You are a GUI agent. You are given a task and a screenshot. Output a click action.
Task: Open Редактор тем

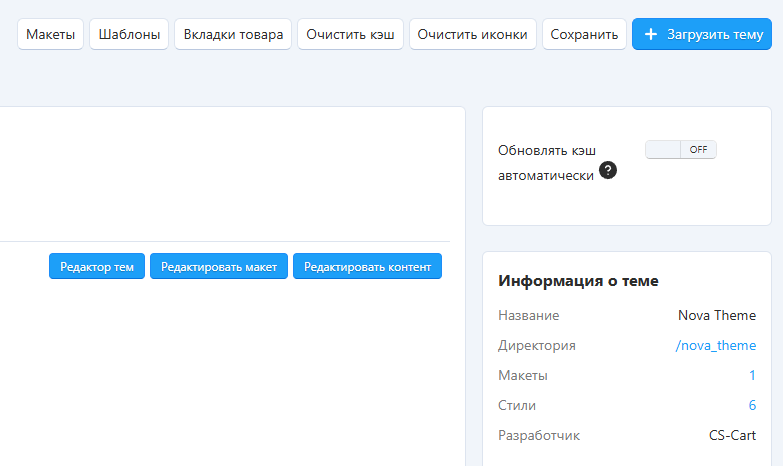click(x=97, y=267)
